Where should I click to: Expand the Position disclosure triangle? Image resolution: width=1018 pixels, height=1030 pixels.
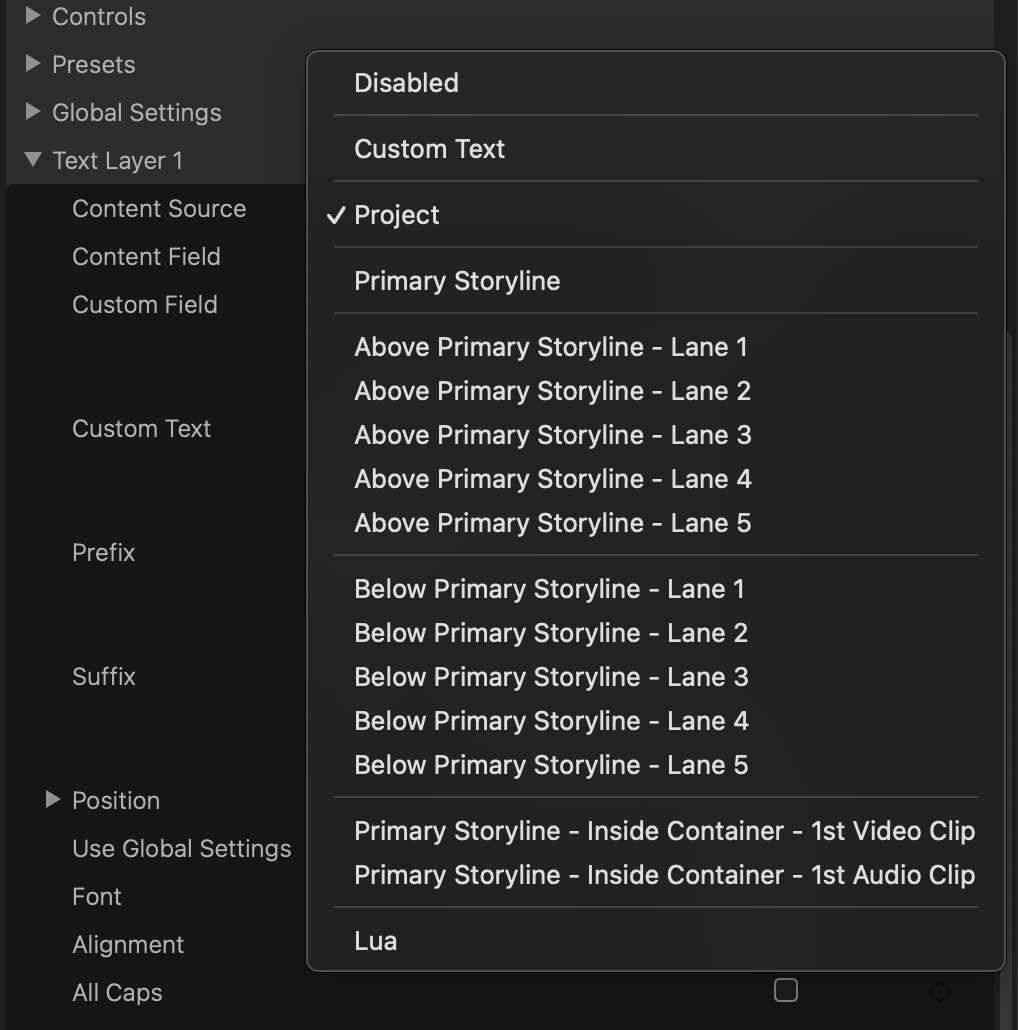tap(53, 800)
